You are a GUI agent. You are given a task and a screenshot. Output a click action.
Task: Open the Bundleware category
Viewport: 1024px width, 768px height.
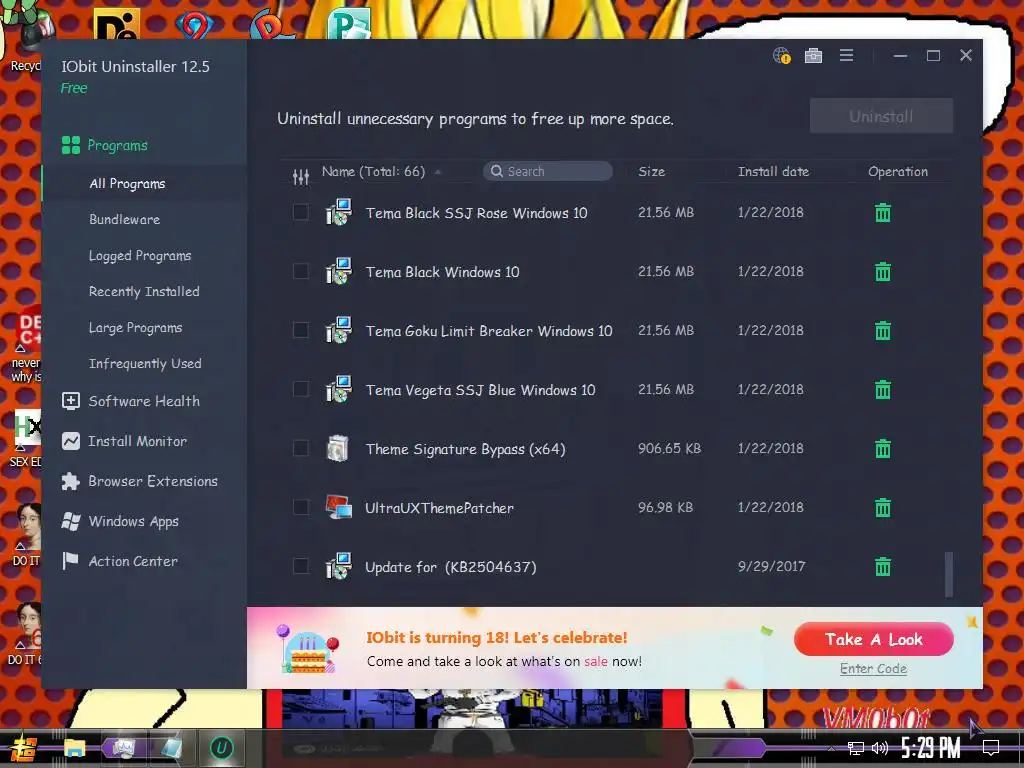(x=124, y=219)
